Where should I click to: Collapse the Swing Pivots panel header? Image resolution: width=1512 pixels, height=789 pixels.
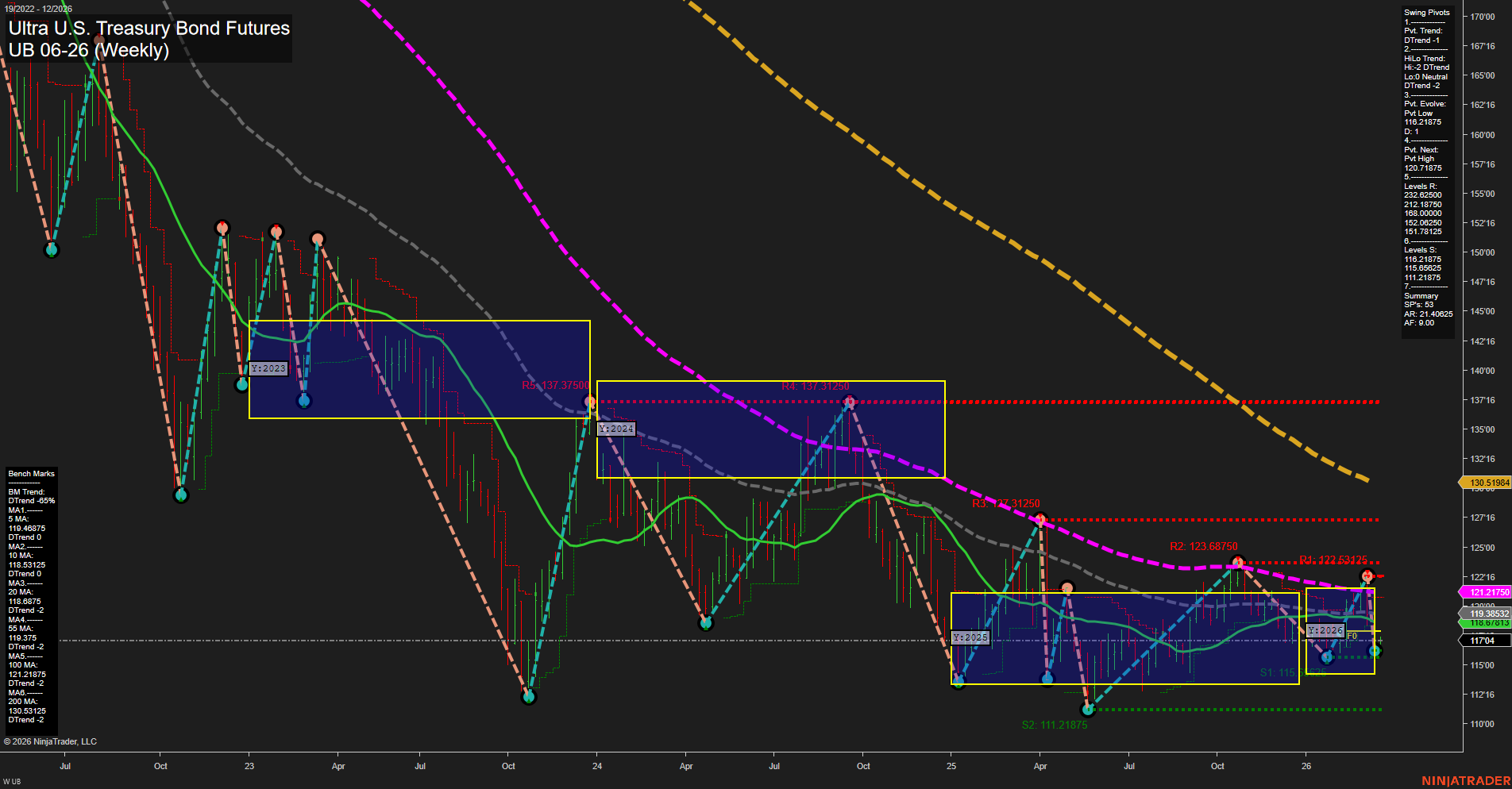click(x=1426, y=12)
